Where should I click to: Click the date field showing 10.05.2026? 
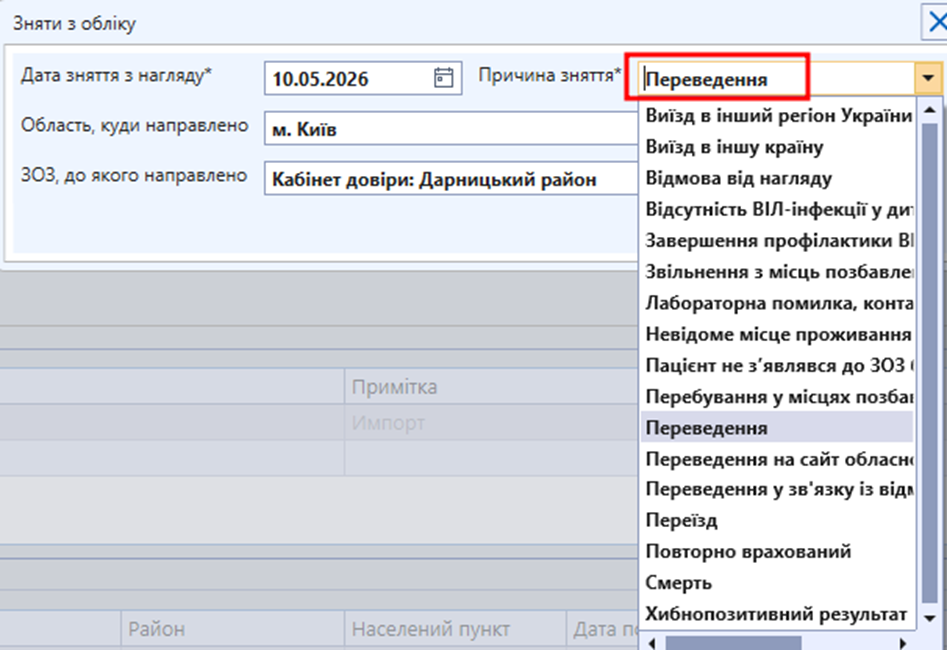pos(363,78)
